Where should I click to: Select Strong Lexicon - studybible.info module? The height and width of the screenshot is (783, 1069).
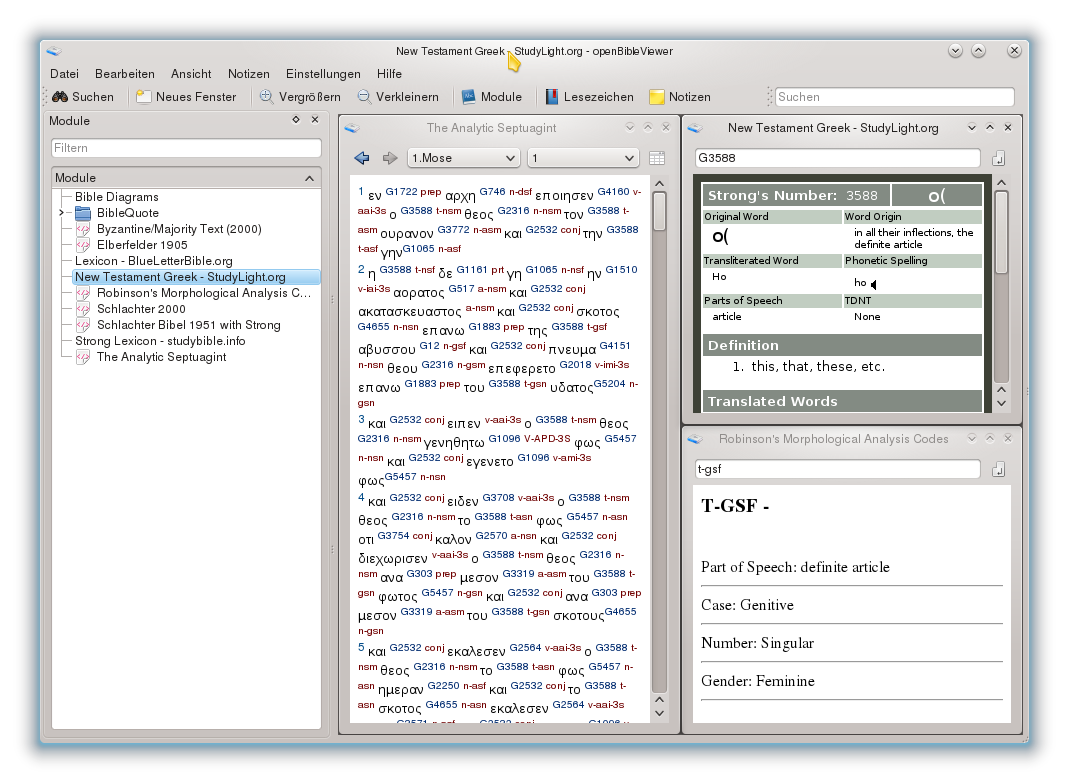coord(160,341)
